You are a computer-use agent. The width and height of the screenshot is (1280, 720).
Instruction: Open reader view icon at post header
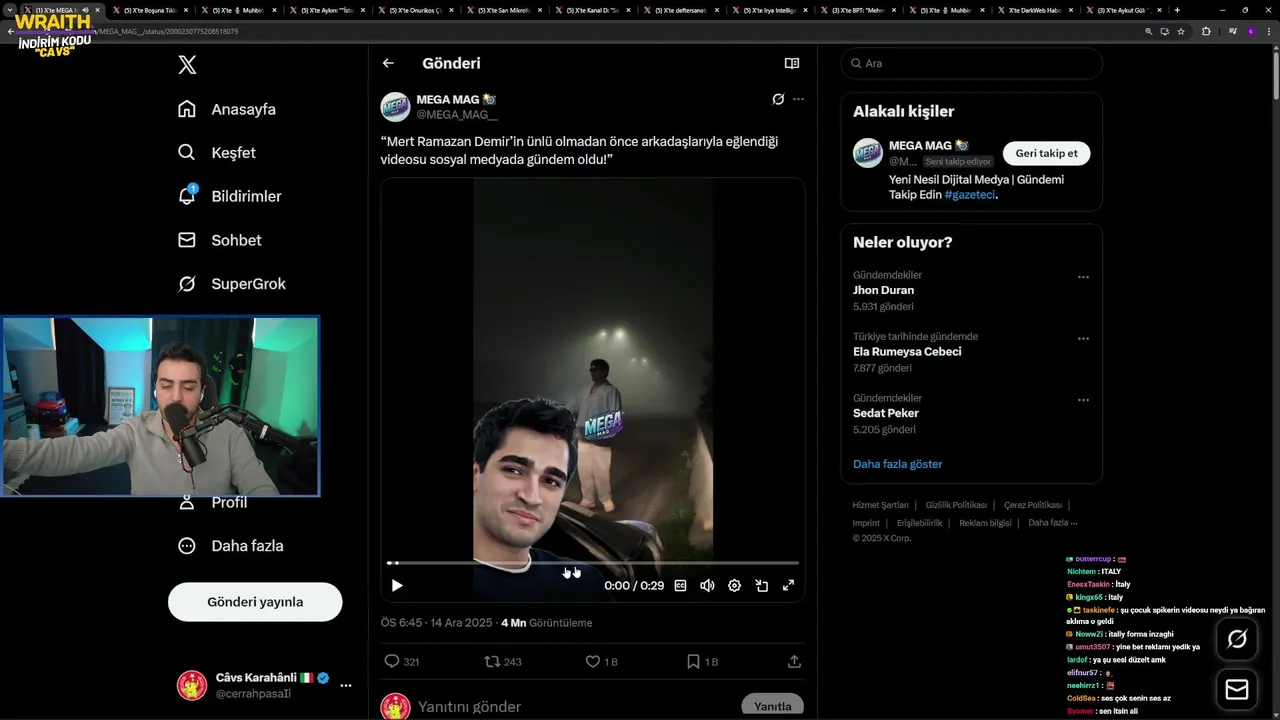pos(792,63)
